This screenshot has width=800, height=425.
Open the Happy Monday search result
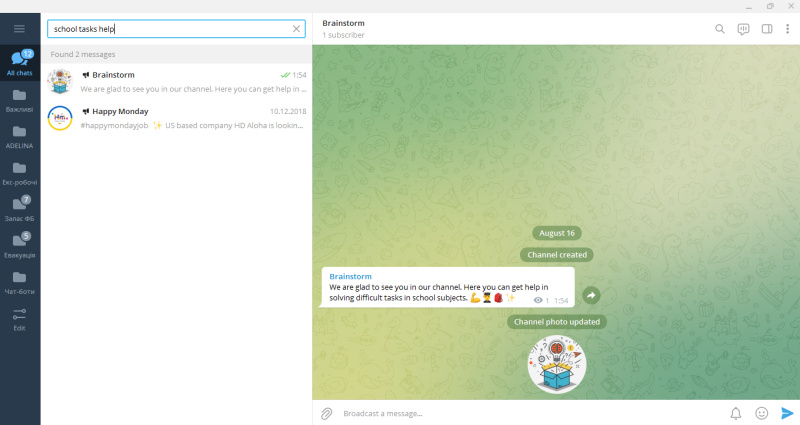point(177,118)
